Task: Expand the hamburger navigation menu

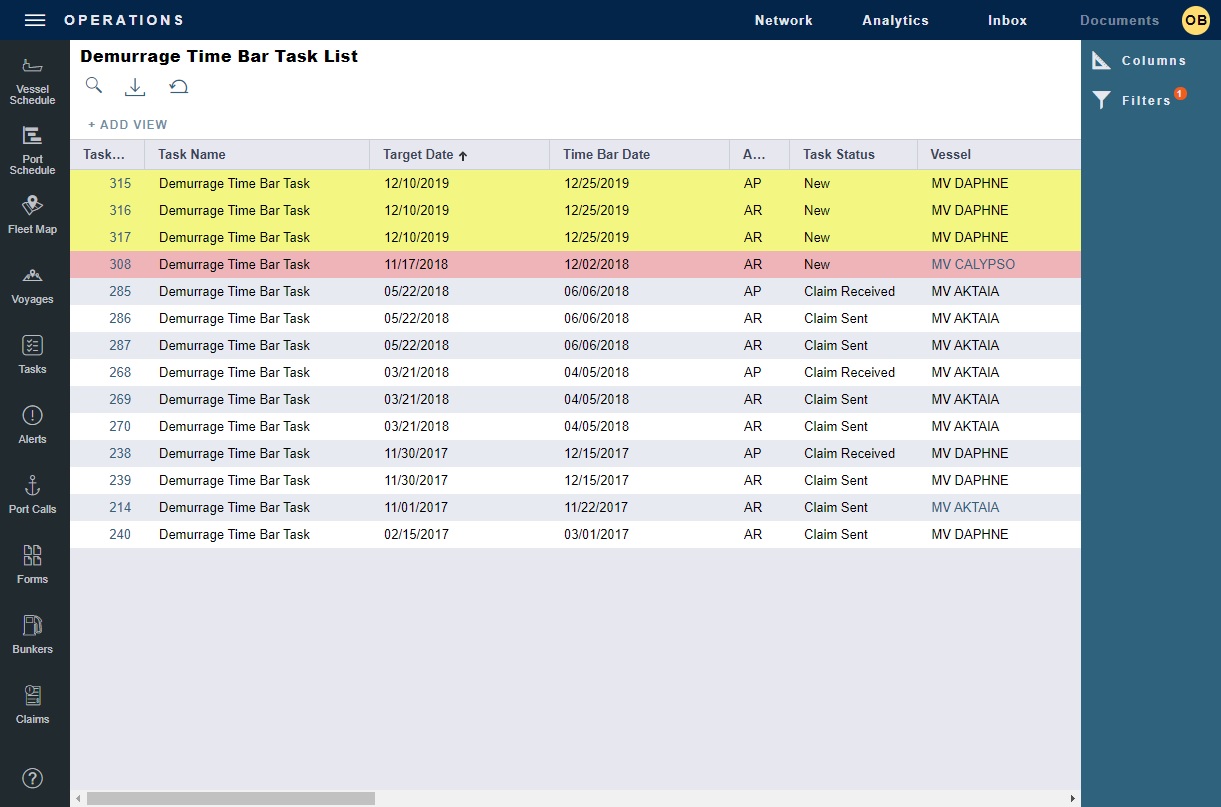Action: click(x=34, y=19)
